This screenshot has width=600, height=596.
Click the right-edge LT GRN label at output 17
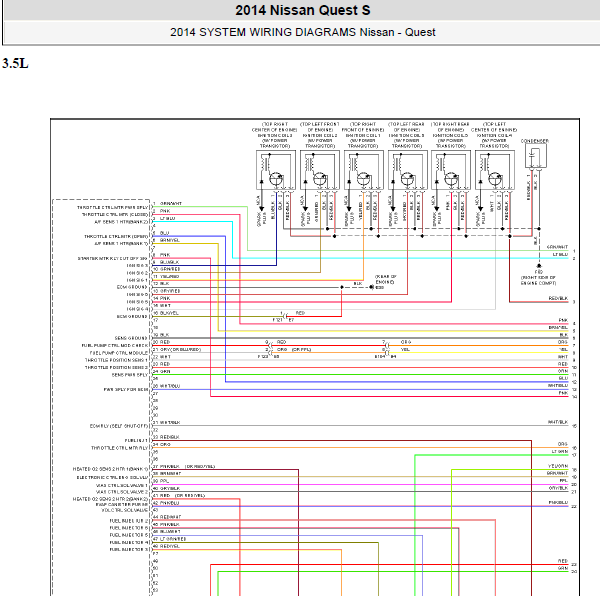pyautogui.click(x=560, y=451)
